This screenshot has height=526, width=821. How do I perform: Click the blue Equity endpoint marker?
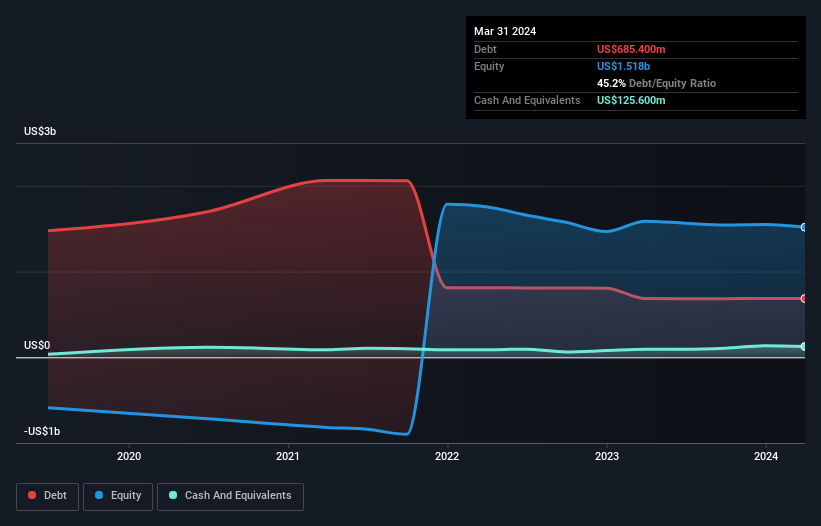[804, 227]
